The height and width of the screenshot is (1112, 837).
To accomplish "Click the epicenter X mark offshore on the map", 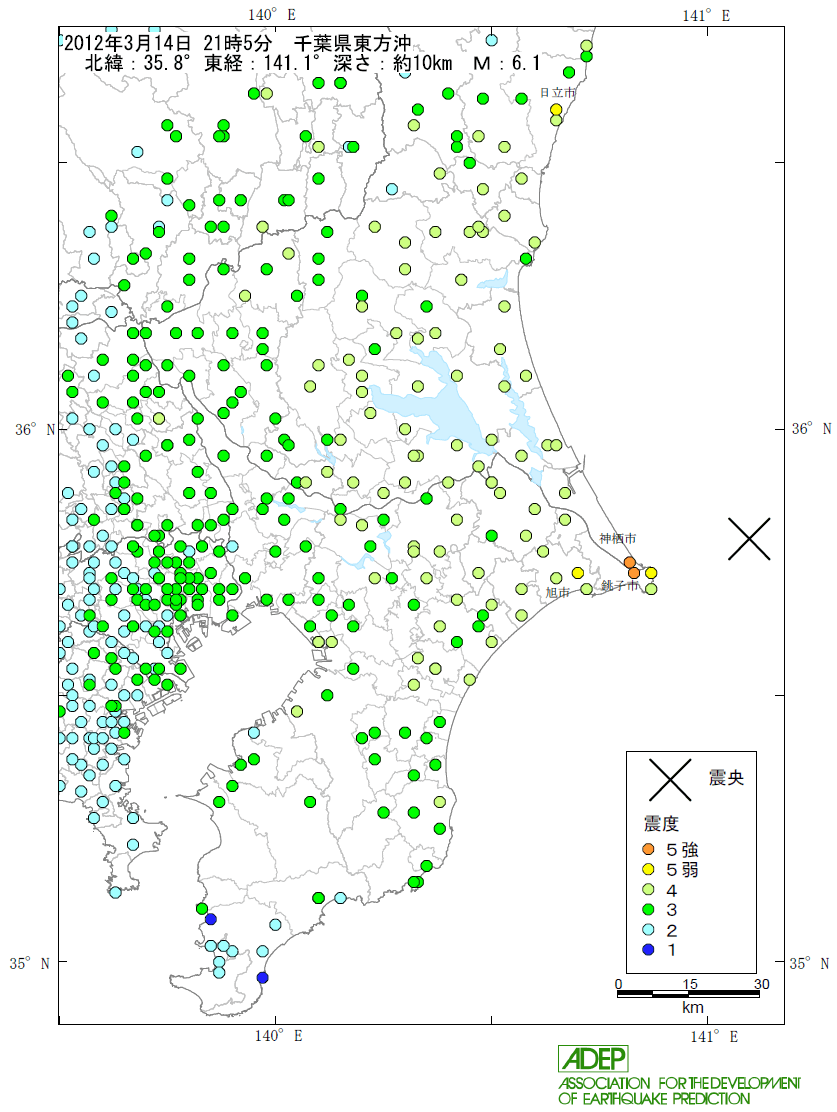I will pos(749,539).
